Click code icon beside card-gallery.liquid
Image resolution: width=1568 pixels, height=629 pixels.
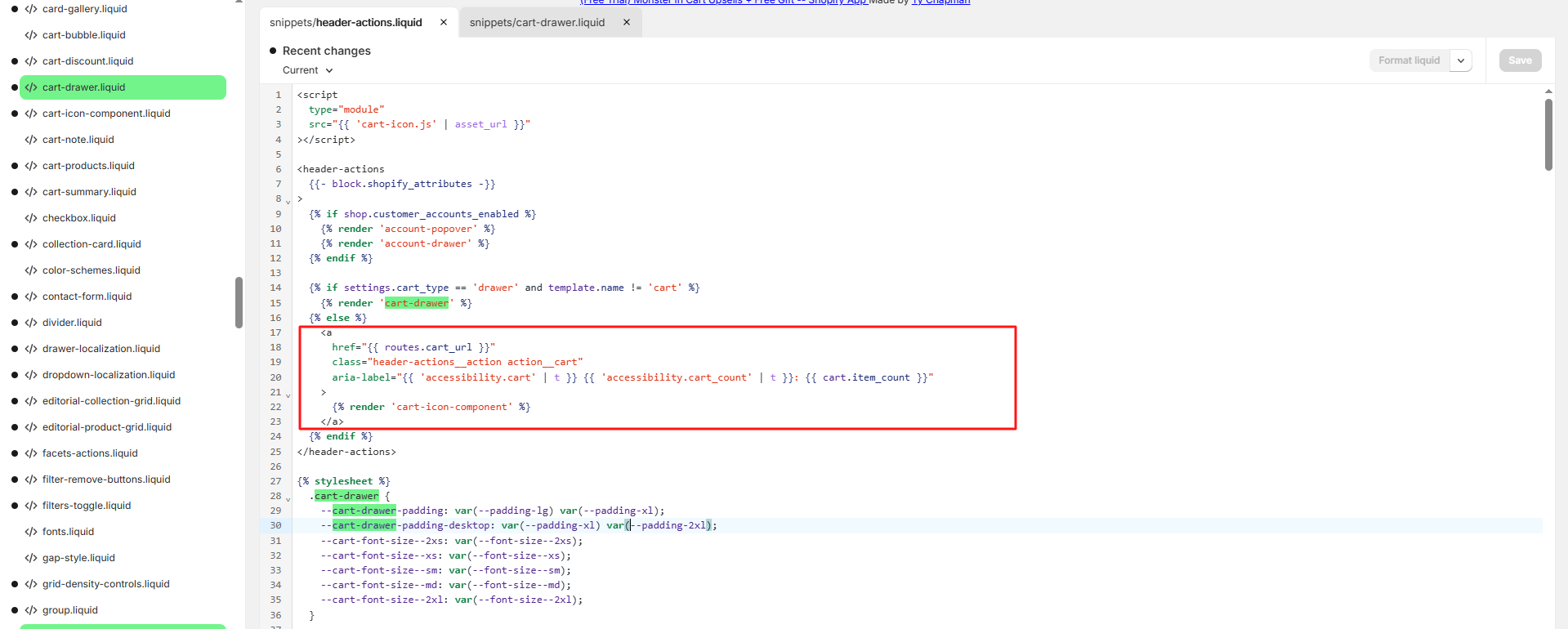pos(31,9)
